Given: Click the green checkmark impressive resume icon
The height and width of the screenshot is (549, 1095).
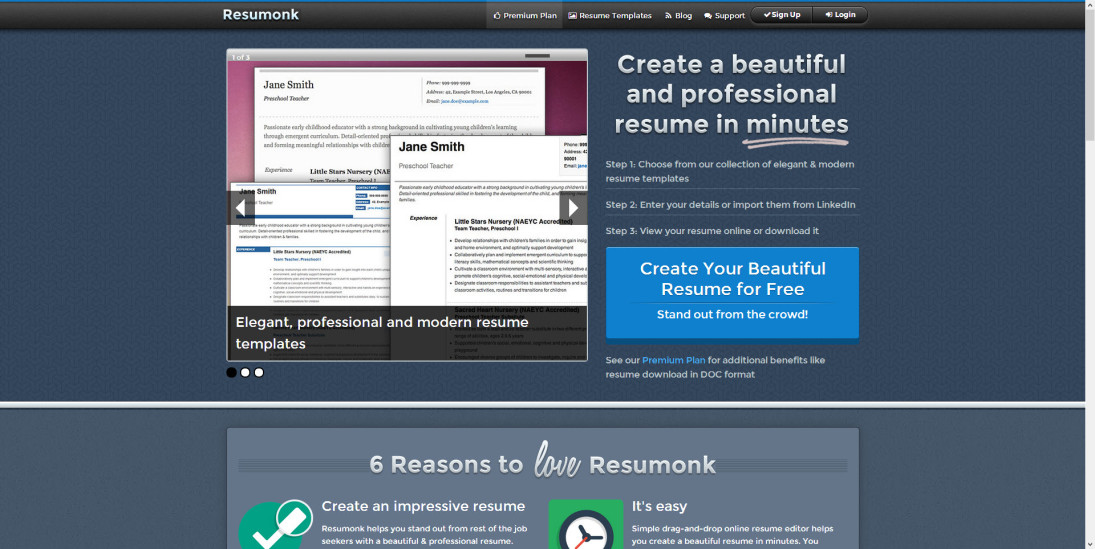Looking at the screenshot, I should coord(274,524).
